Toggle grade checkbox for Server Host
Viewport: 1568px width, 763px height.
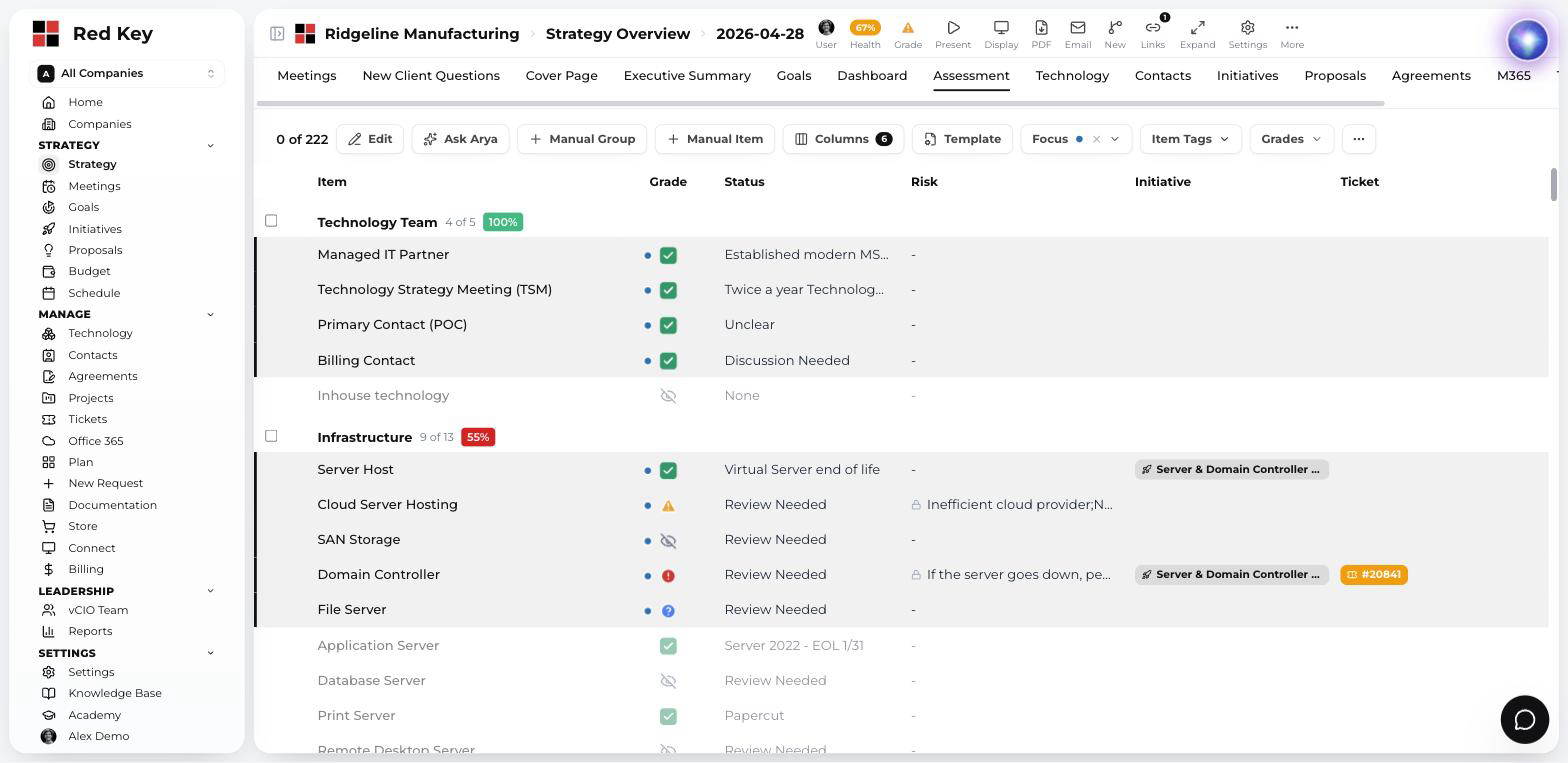[668, 470]
